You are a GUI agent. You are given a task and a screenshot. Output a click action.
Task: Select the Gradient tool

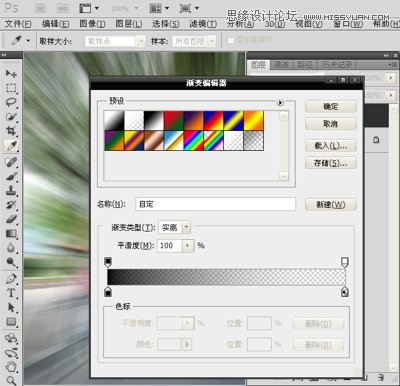click(11, 233)
